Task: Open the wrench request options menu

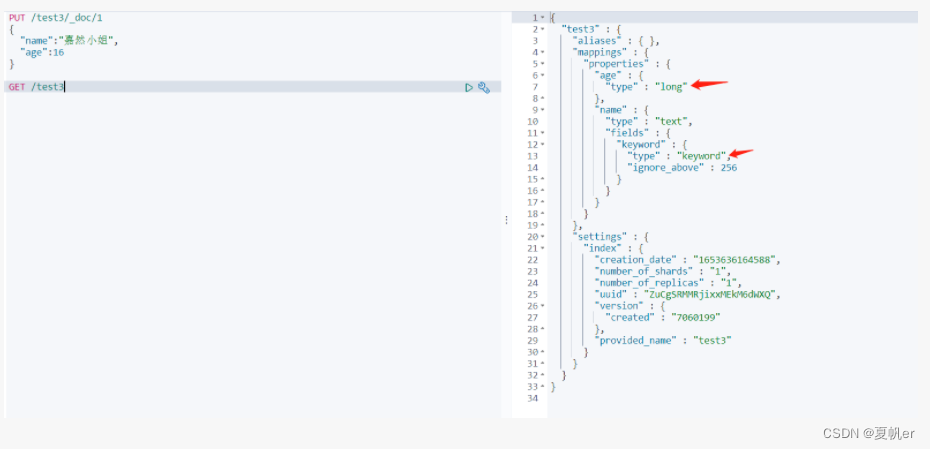Action: click(484, 88)
